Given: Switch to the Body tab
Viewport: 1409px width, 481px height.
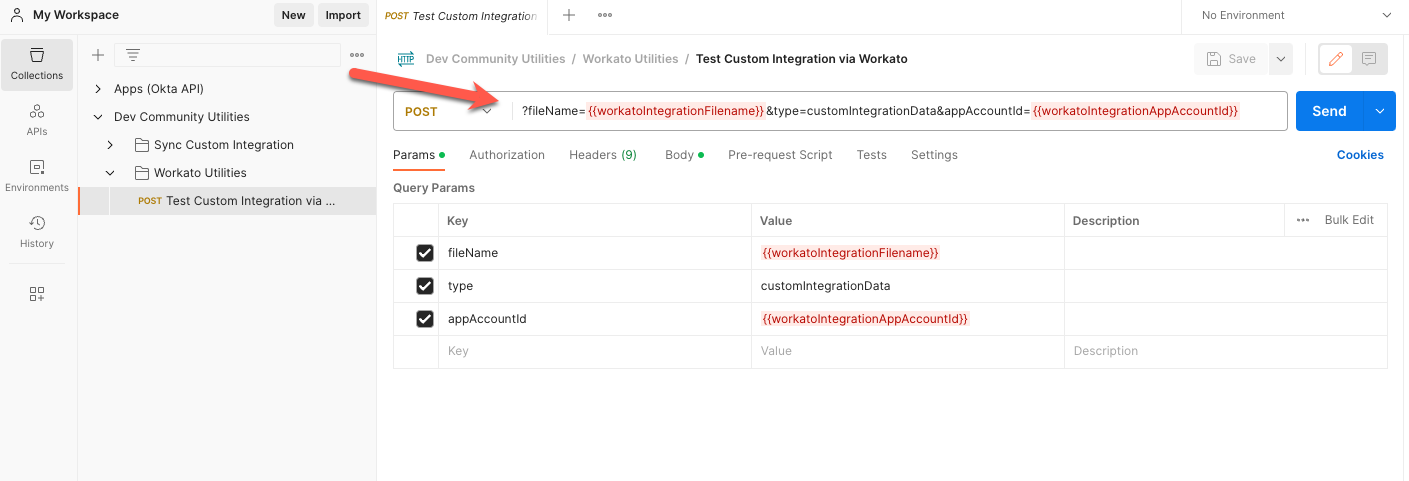Looking at the screenshot, I should 684,155.
